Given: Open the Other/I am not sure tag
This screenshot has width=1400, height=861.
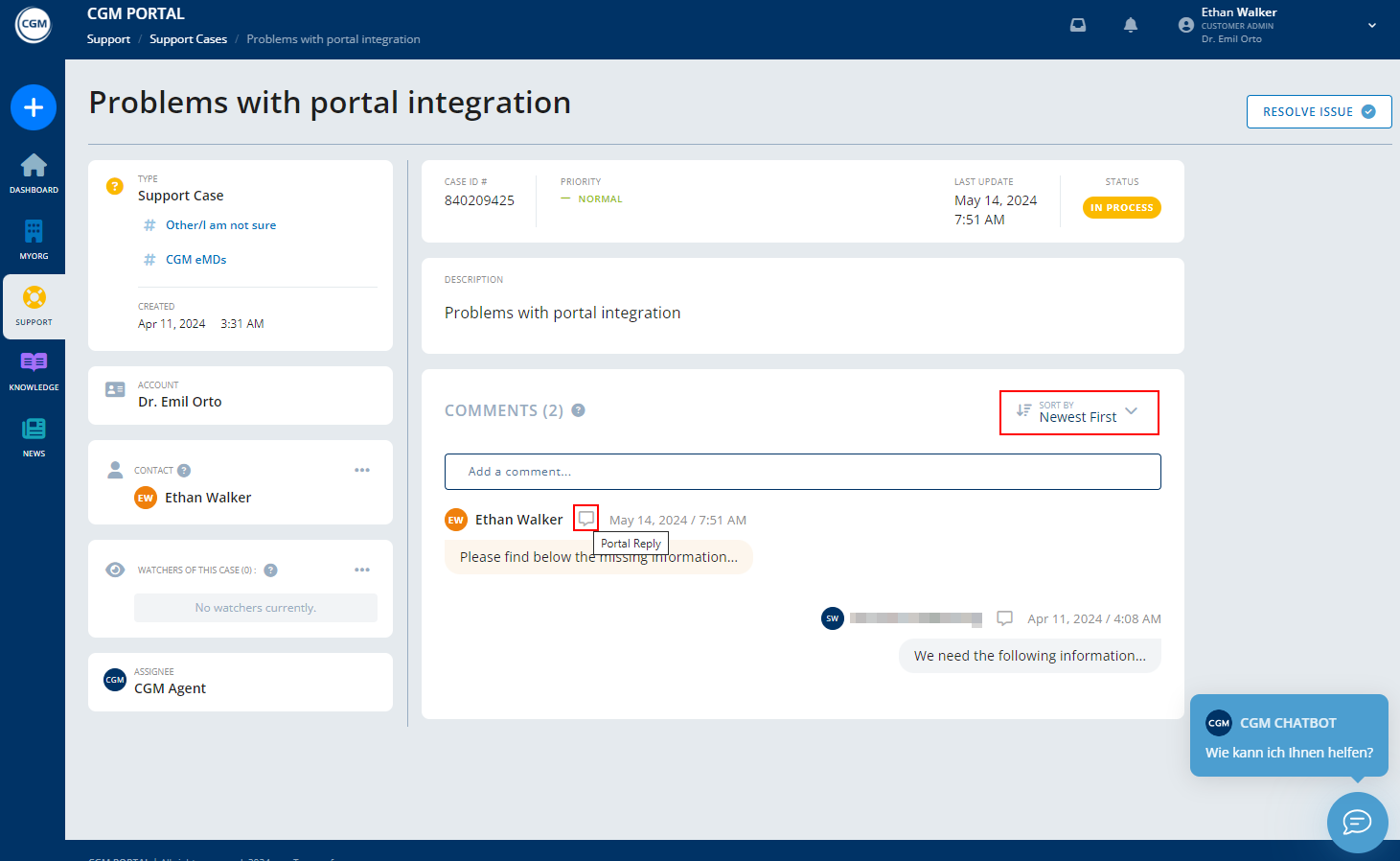Looking at the screenshot, I should [220, 225].
